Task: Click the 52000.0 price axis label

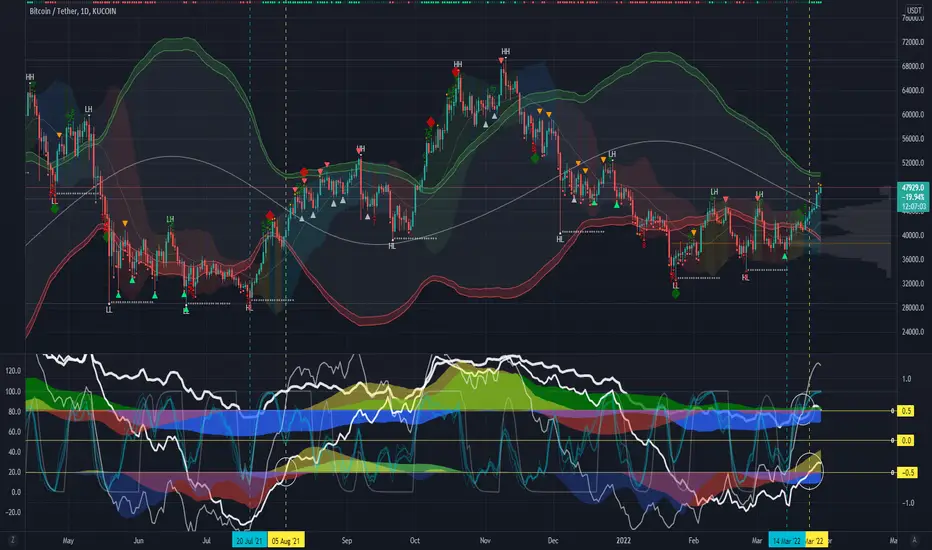Action: tap(912, 163)
